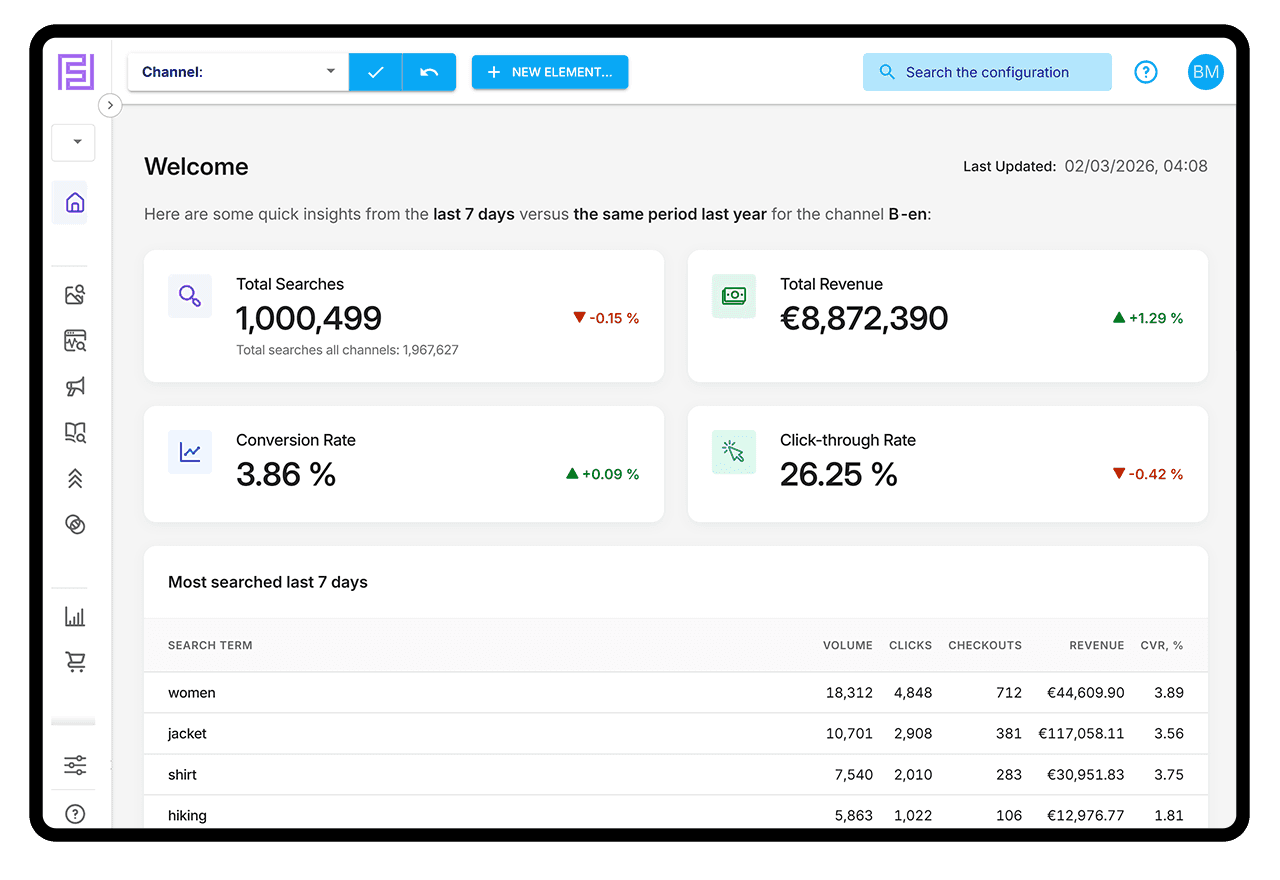Viewport: 1280px width, 880px height.
Task: Click the CHECKOUTS column header
Action: tap(985, 645)
